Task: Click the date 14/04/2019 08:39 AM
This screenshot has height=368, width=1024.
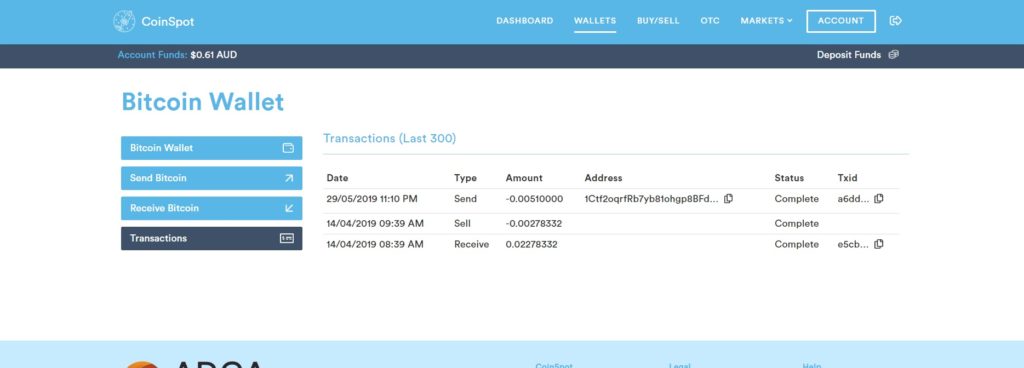Action: [x=375, y=244]
